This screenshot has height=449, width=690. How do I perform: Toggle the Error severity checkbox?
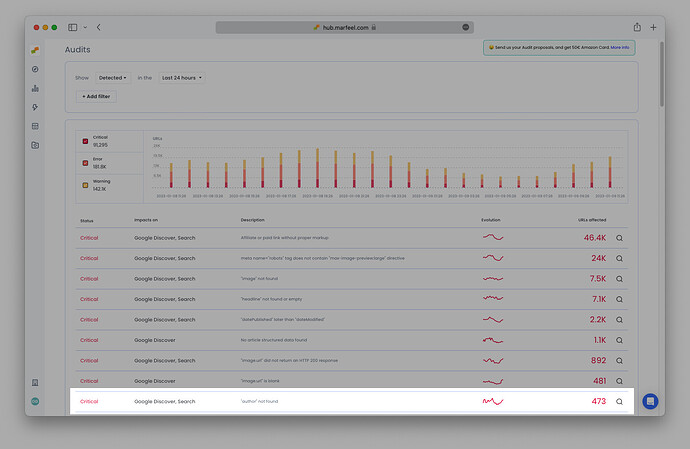click(x=85, y=162)
